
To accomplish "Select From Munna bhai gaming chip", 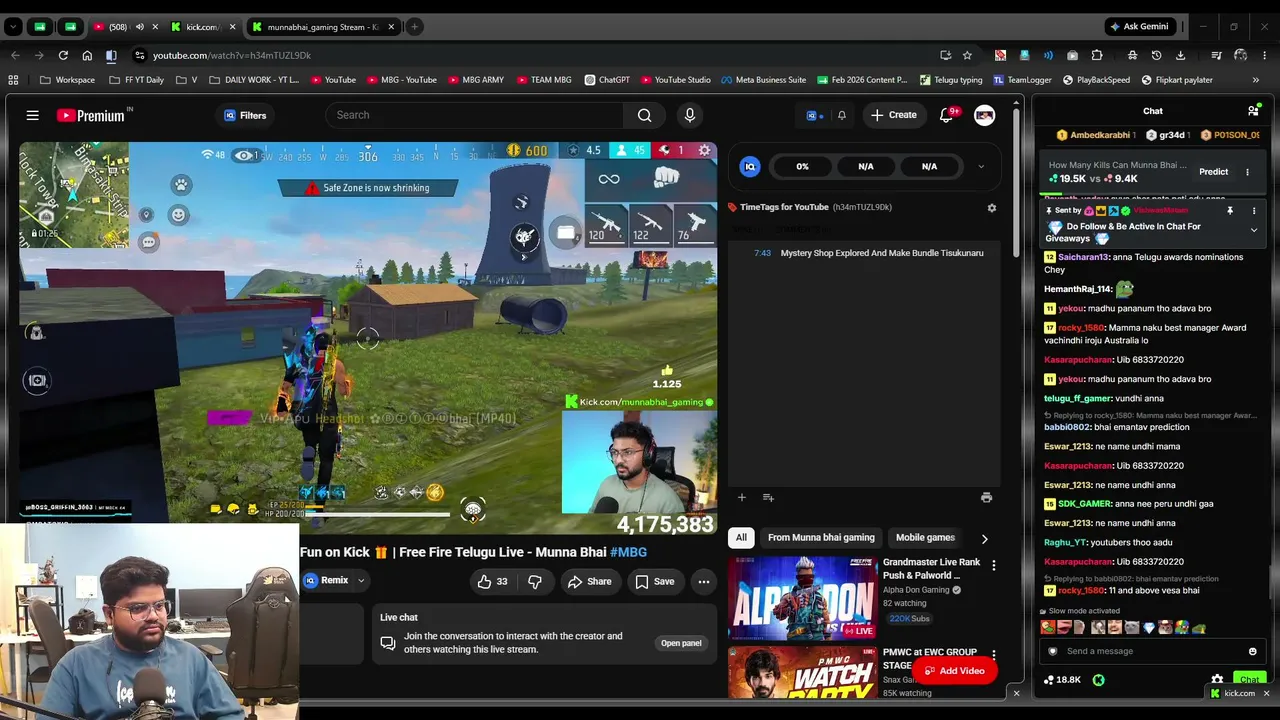I will click(x=821, y=538).
